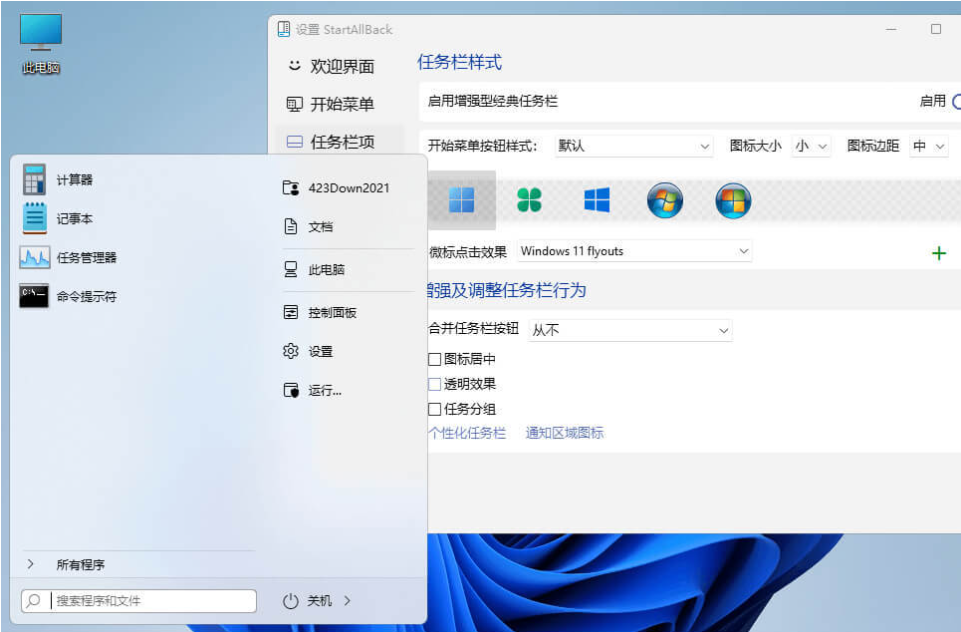Image resolution: width=961 pixels, height=632 pixels.
Task: Select the Windows 7 orb start button
Action: pos(665,200)
